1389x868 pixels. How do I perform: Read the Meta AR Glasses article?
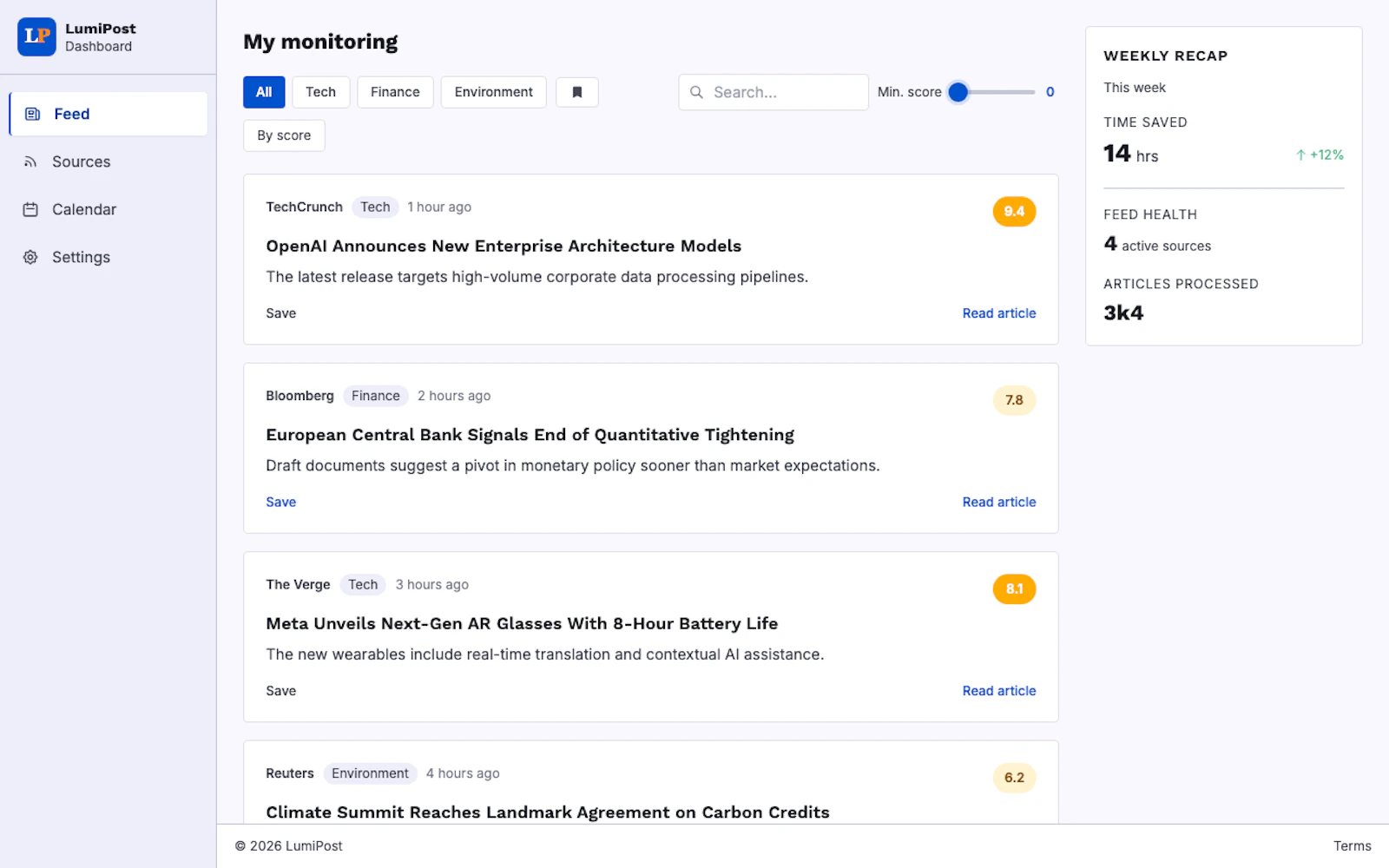coord(999,691)
